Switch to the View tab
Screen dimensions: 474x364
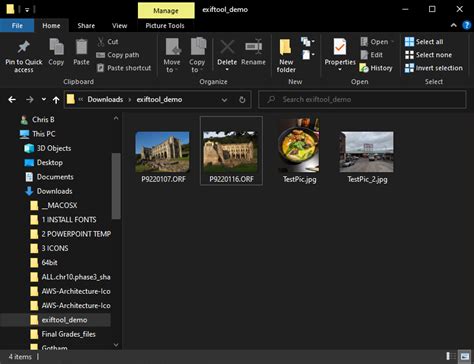click(119, 26)
